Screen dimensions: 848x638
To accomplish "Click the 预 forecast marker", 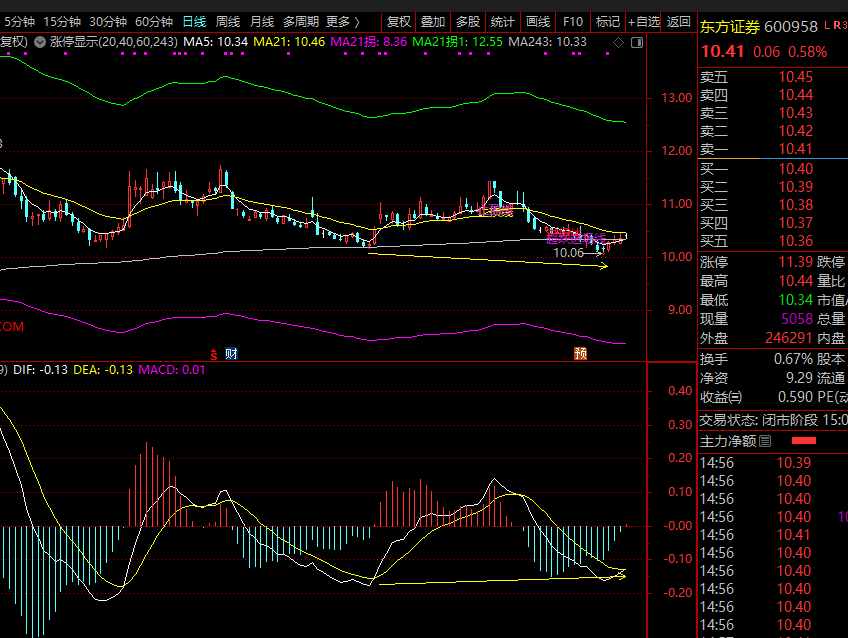I will coord(580,354).
